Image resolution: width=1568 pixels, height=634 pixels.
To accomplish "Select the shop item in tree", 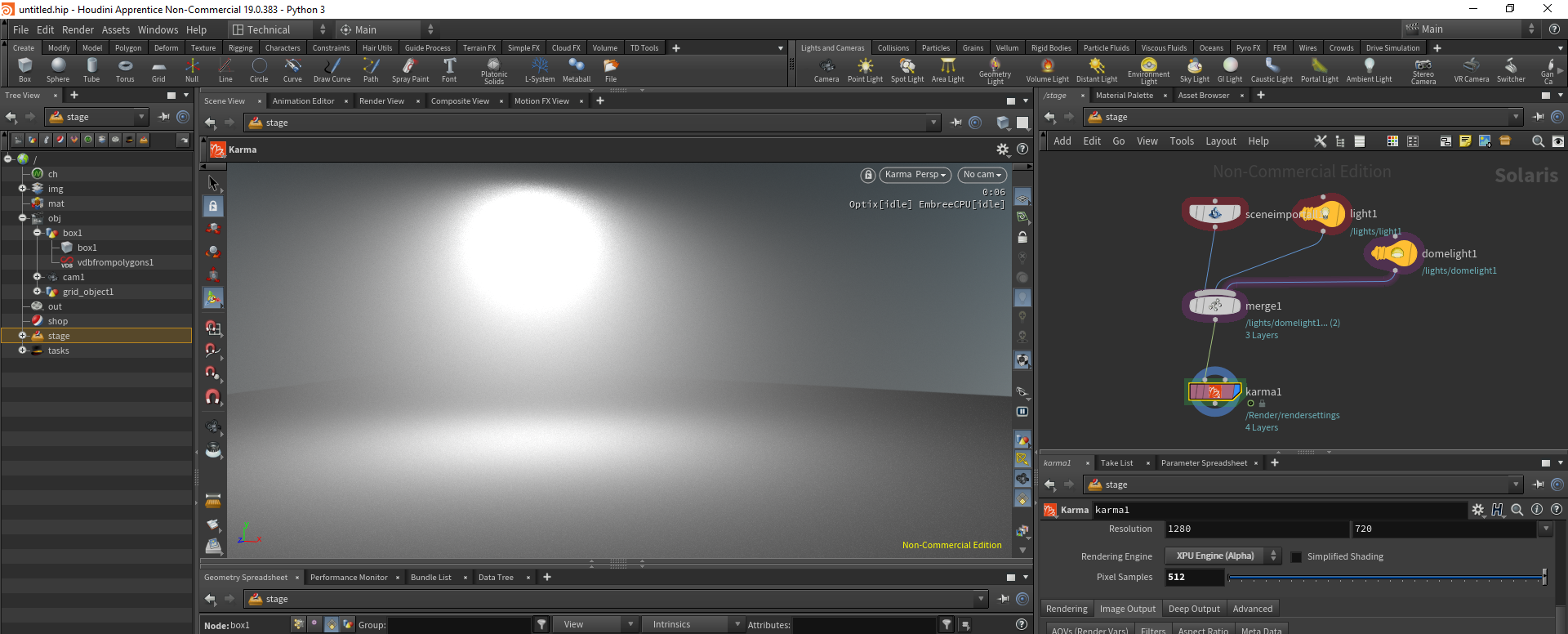I will pos(57,321).
